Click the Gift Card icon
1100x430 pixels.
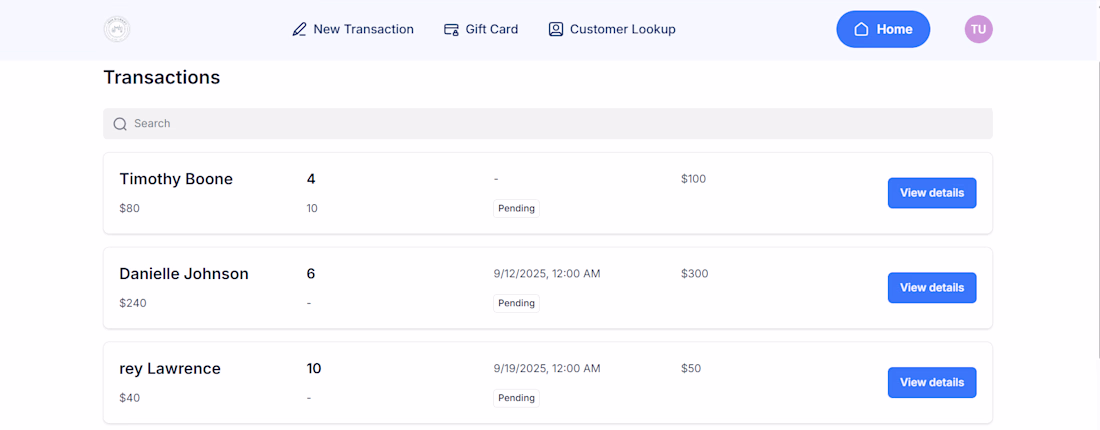(451, 30)
